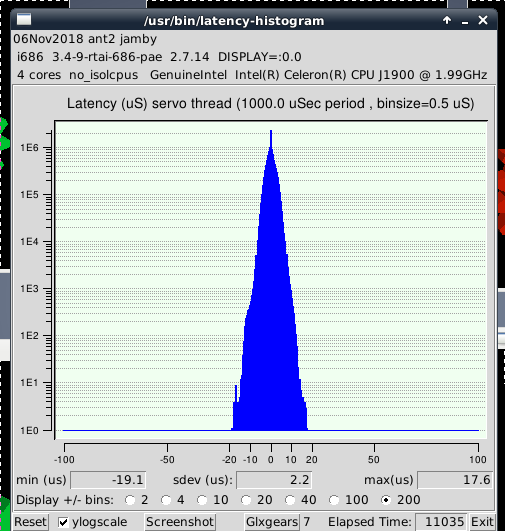Select the 4 bins radio button
505x531 pixels.
(x=166, y=500)
